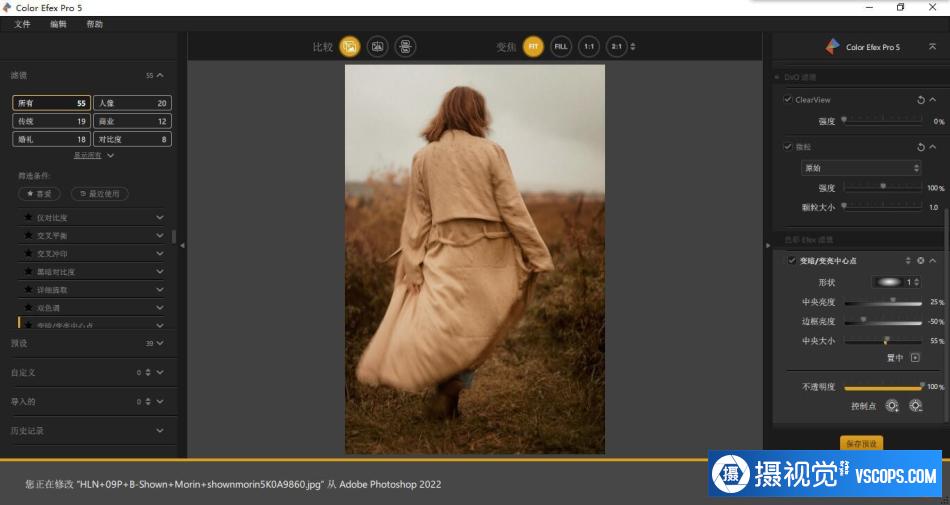Select the single-image compare view icon
950x505 pixels.
(350, 47)
